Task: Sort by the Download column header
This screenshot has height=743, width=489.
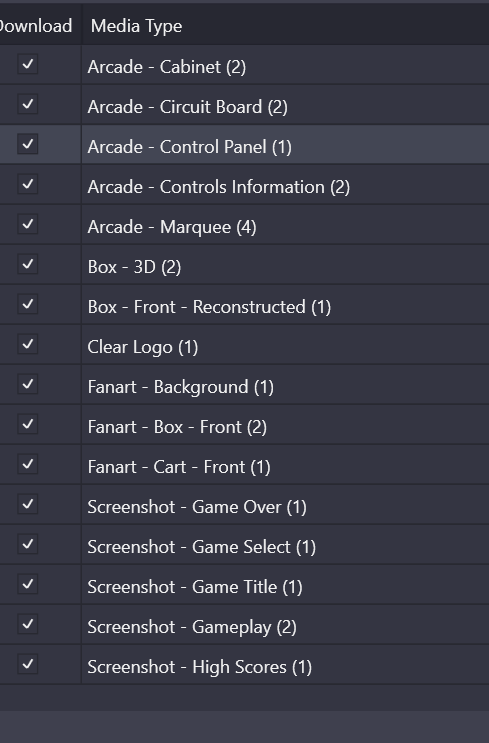Action: coord(40,25)
